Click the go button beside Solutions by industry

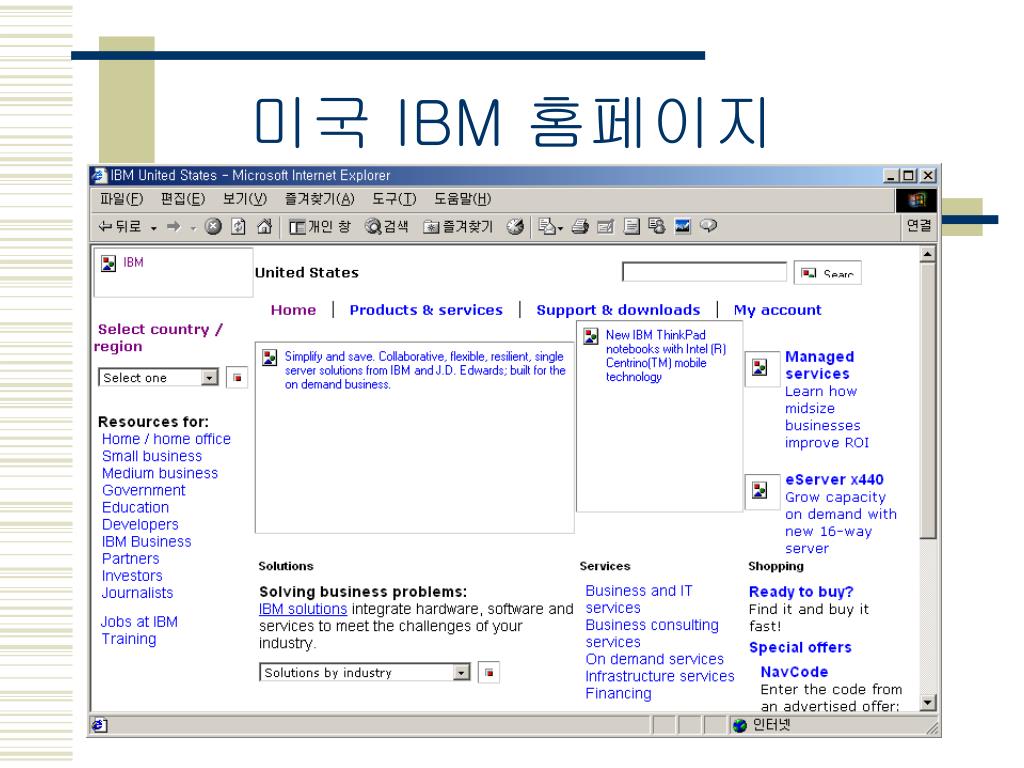pos(489,672)
